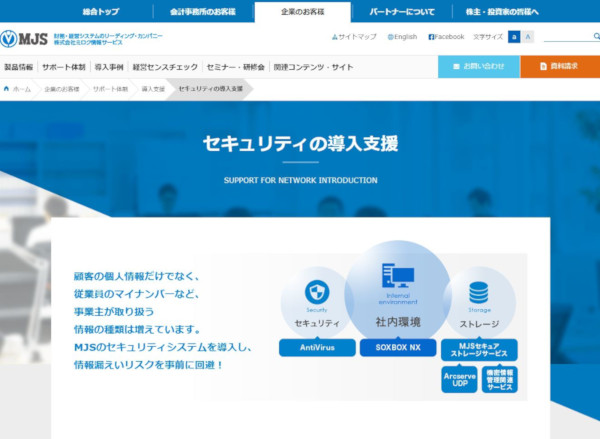Click the SOXBOX NX button
Screen dimensions: 600x439
tap(398, 348)
